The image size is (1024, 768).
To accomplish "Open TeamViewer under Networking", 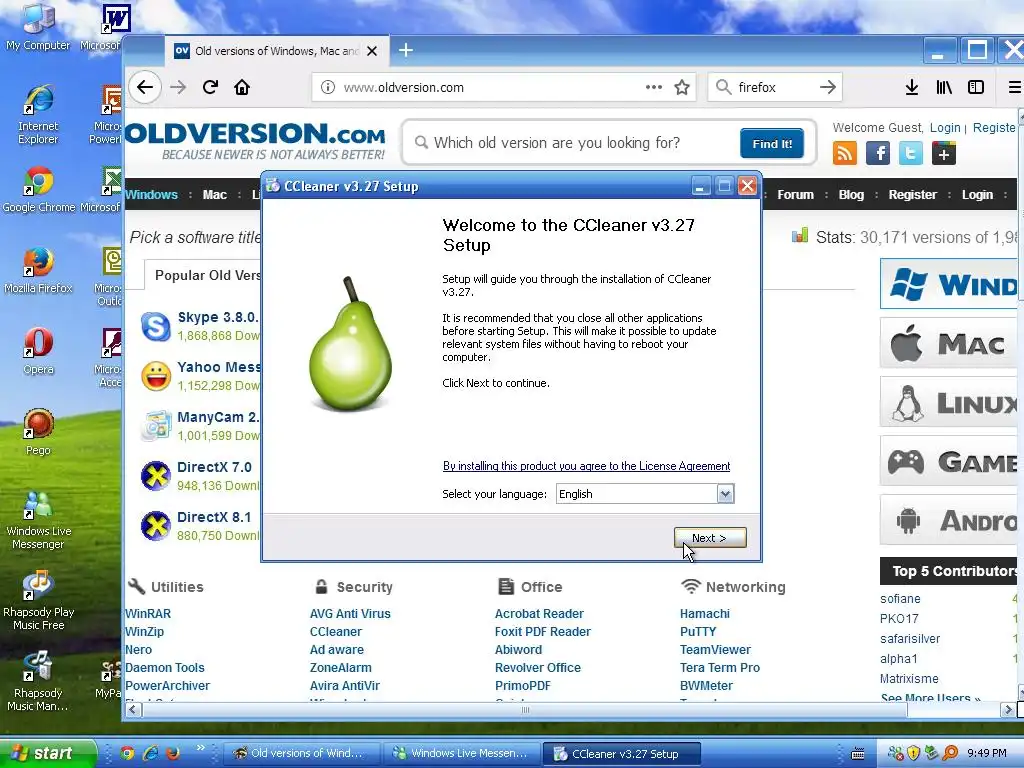I will (715, 650).
